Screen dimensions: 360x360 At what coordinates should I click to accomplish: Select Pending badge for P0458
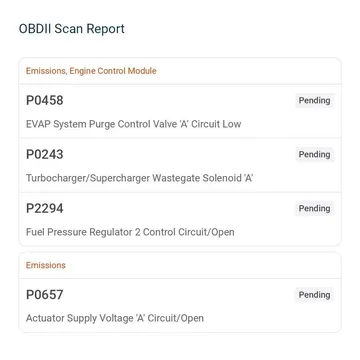314,100
